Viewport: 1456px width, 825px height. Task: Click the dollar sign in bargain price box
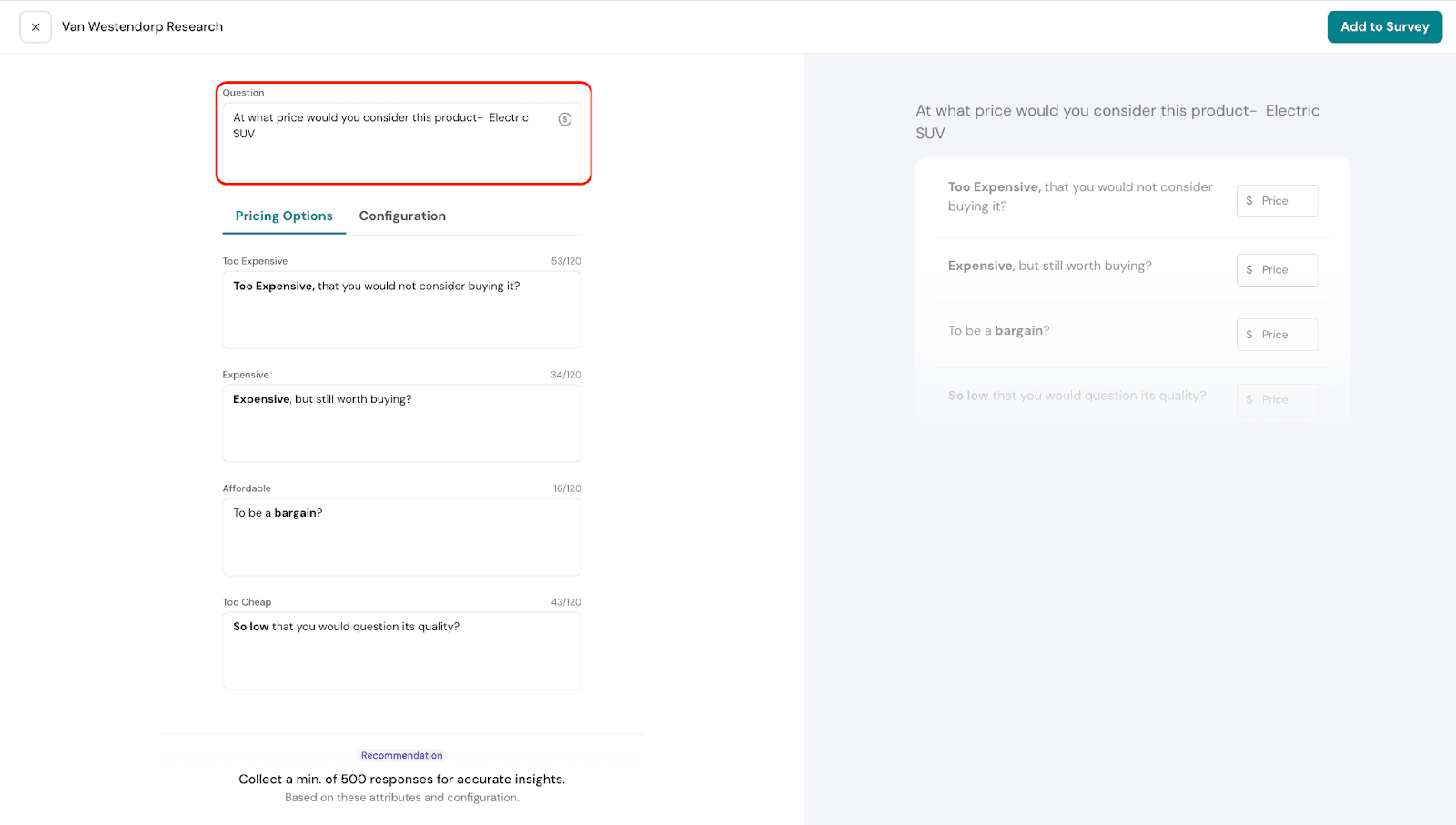pos(1249,335)
